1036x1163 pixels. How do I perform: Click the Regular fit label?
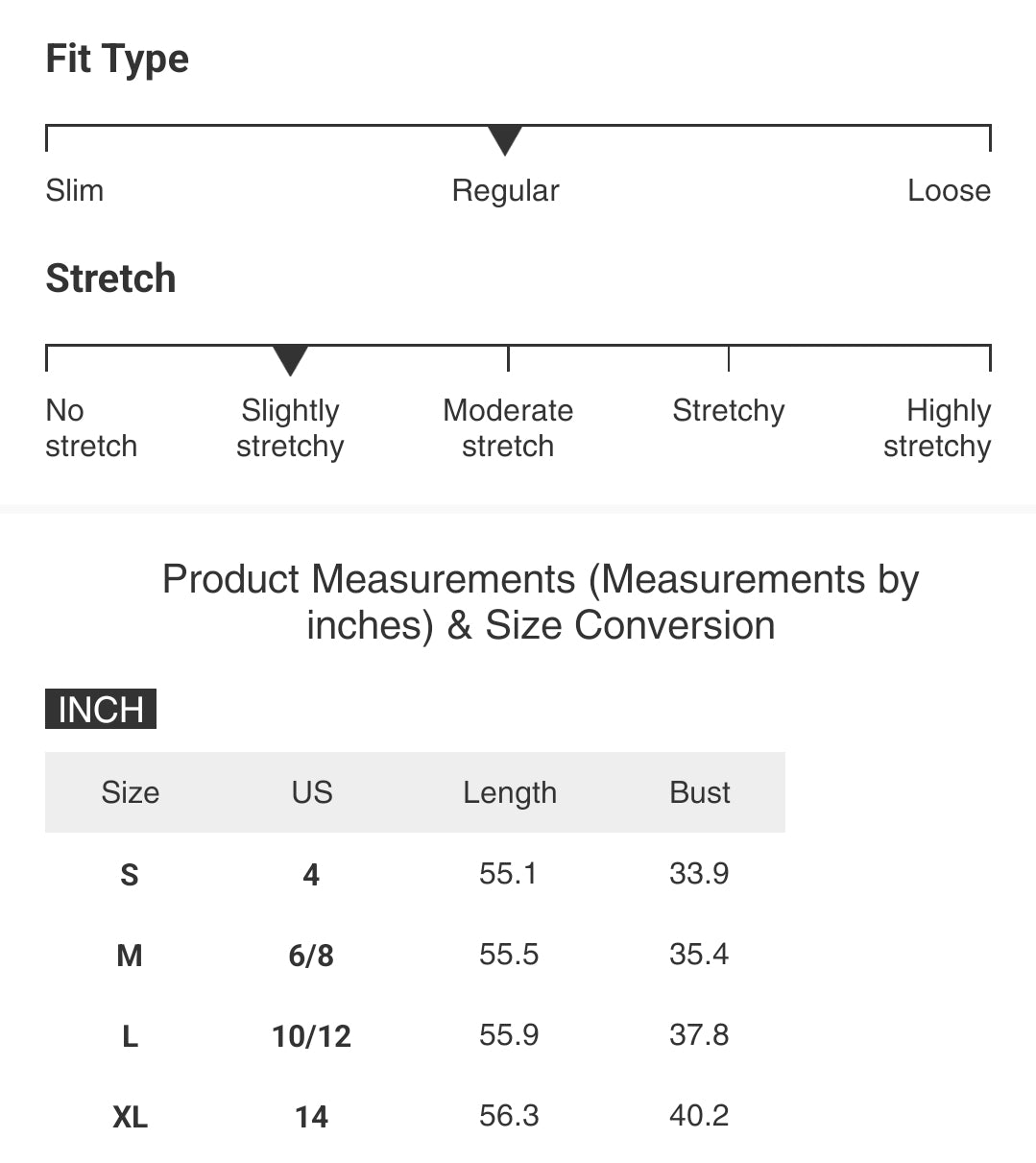[x=505, y=191]
